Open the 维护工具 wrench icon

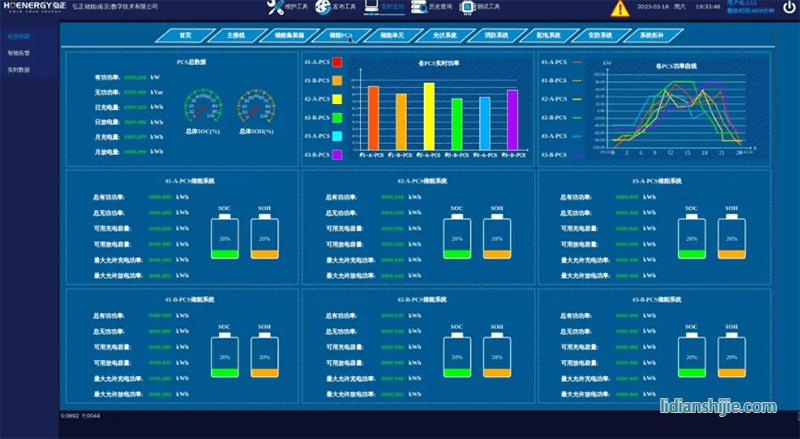(275, 8)
